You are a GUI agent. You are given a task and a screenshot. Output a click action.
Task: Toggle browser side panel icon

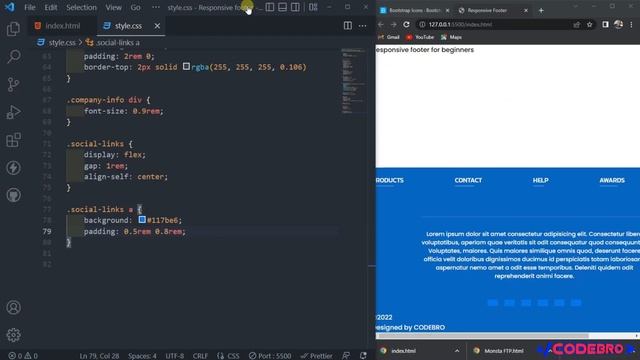[x=605, y=24]
